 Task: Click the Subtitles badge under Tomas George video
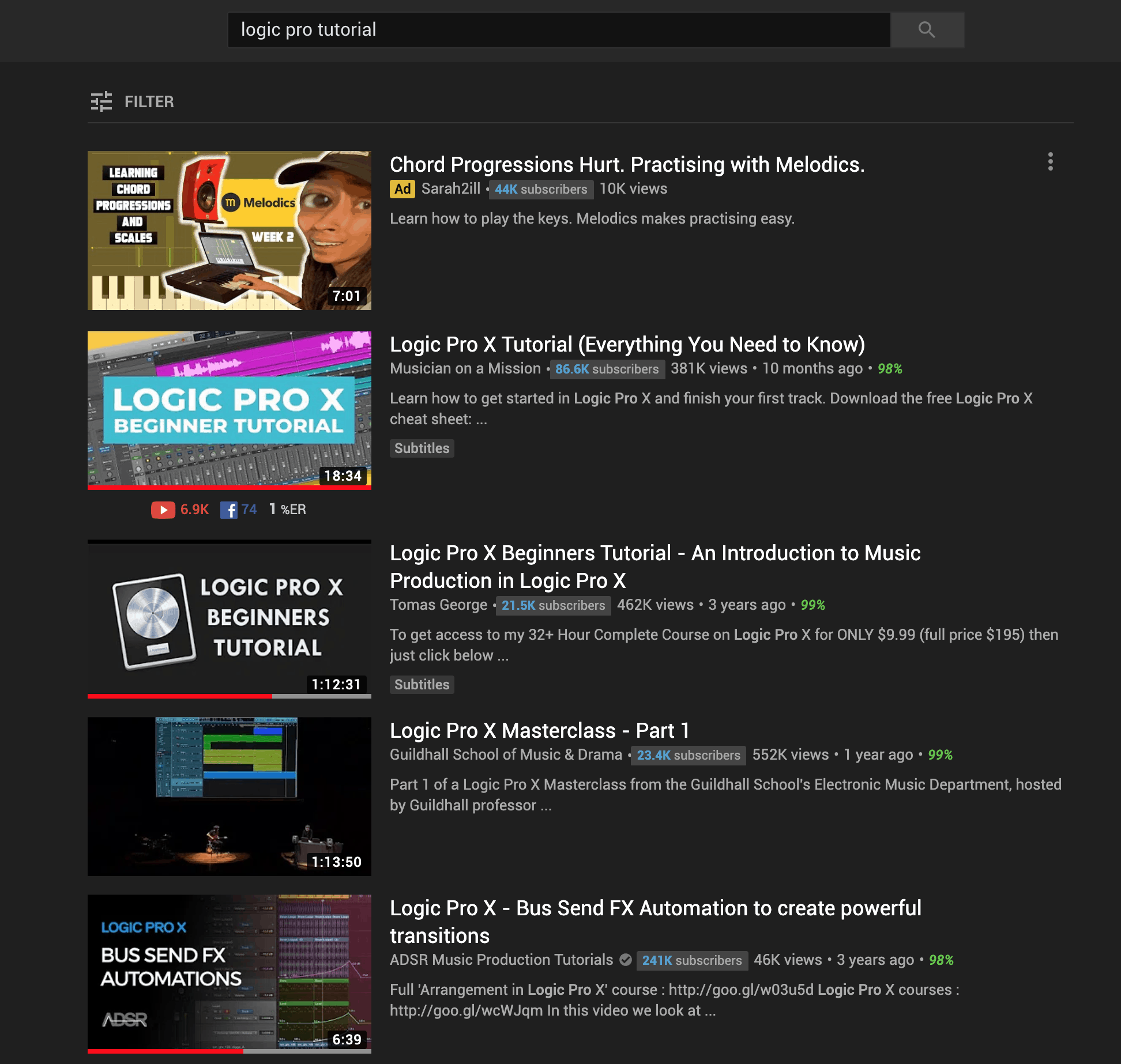422,685
